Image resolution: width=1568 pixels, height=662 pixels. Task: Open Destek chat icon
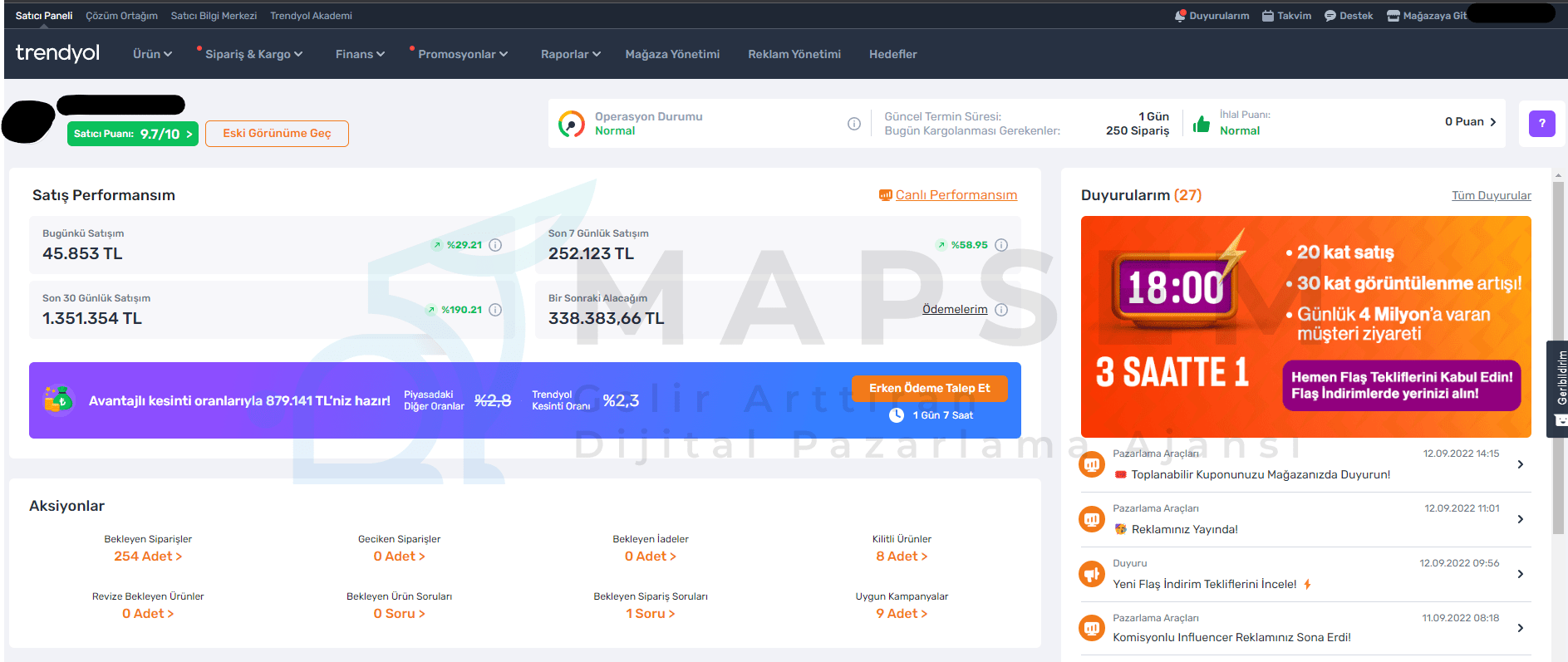tap(1330, 16)
